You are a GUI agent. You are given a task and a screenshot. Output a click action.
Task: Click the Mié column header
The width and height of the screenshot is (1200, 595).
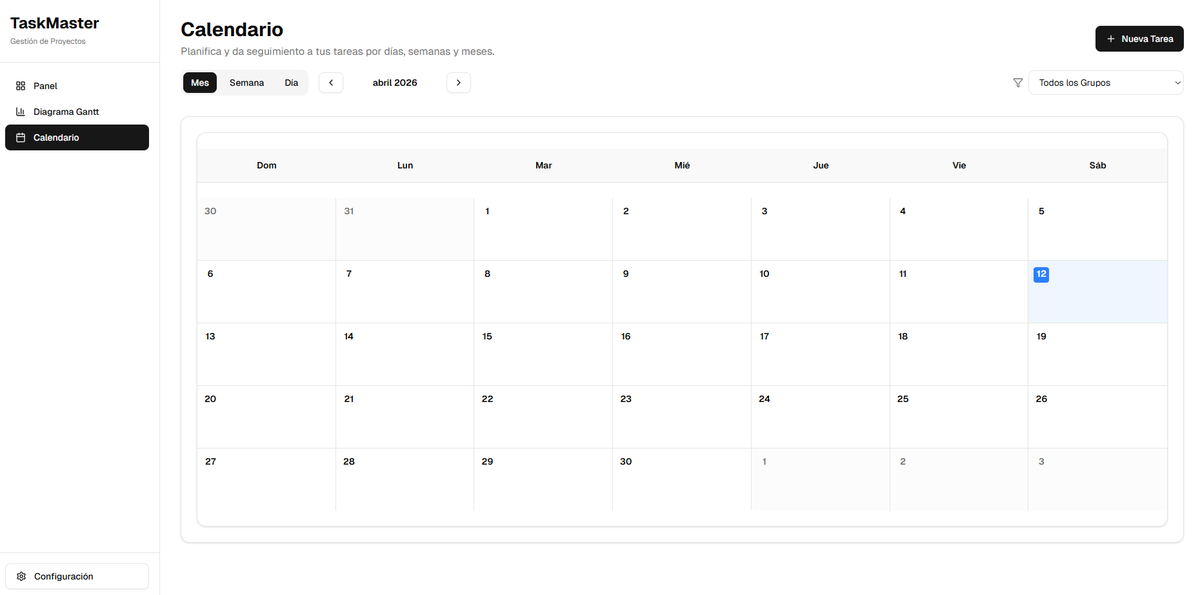pos(682,165)
